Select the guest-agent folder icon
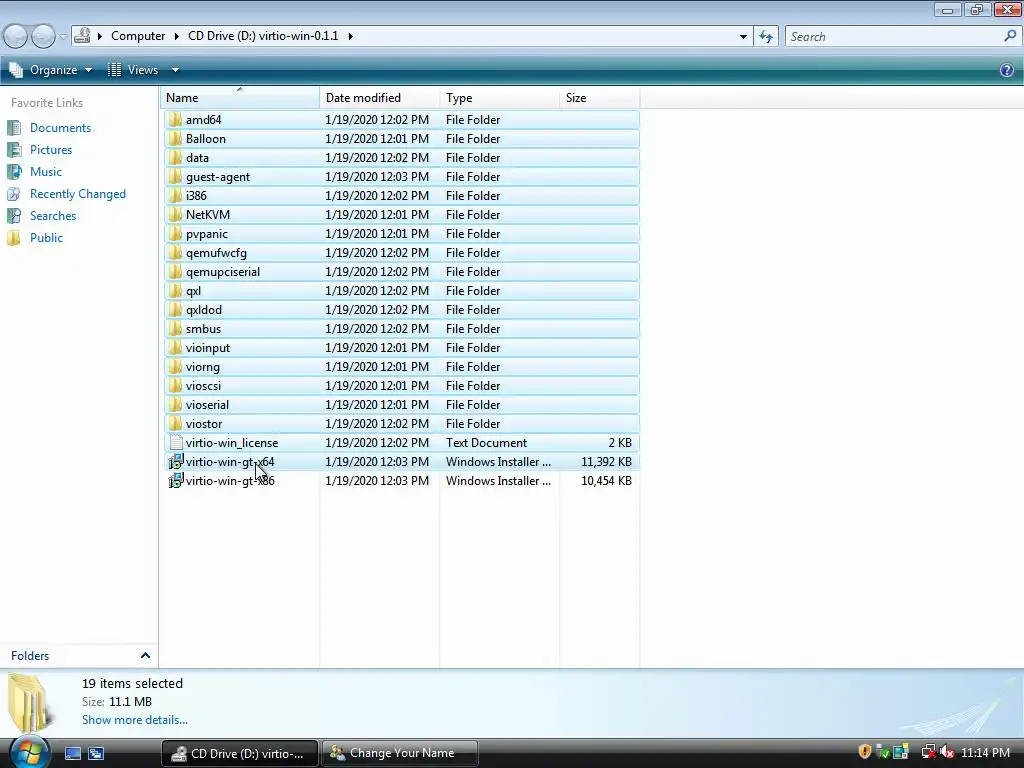The width and height of the screenshot is (1024, 768). 175,176
